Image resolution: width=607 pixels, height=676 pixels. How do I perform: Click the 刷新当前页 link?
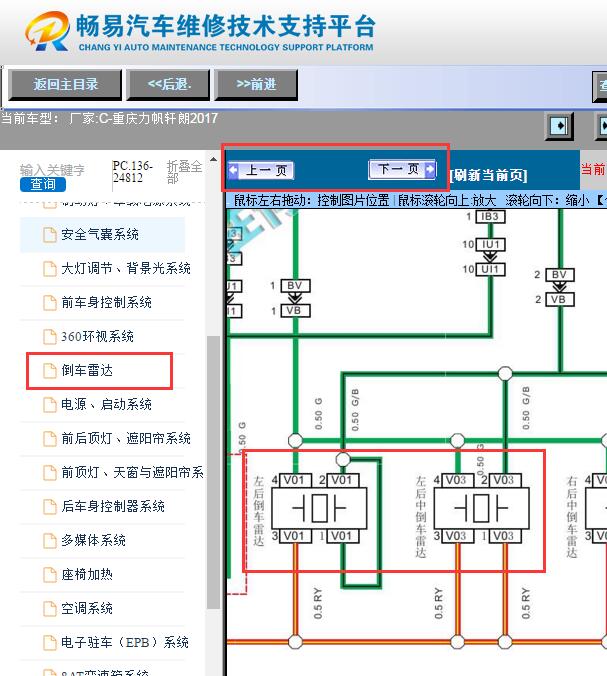[488, 175]
